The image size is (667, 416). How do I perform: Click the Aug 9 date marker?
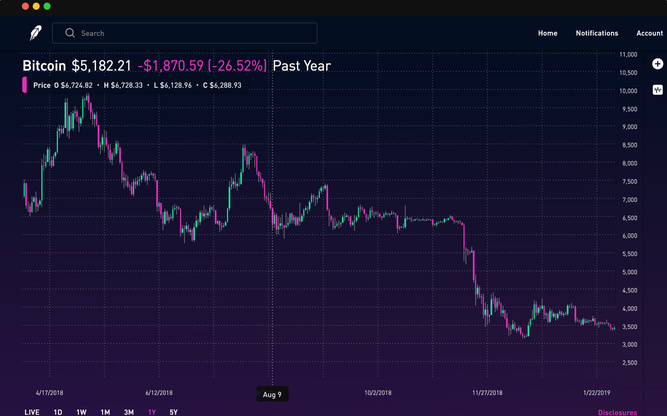tap(272, 395)
